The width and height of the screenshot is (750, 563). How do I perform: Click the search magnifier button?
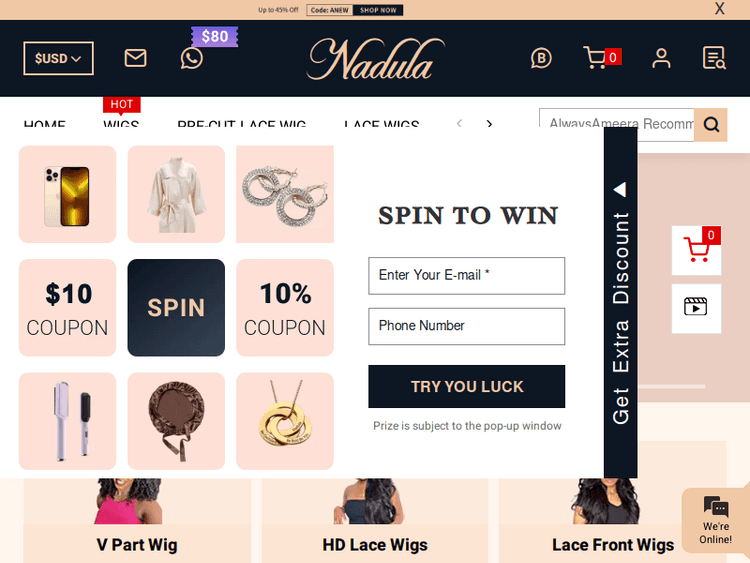(711, 125)
